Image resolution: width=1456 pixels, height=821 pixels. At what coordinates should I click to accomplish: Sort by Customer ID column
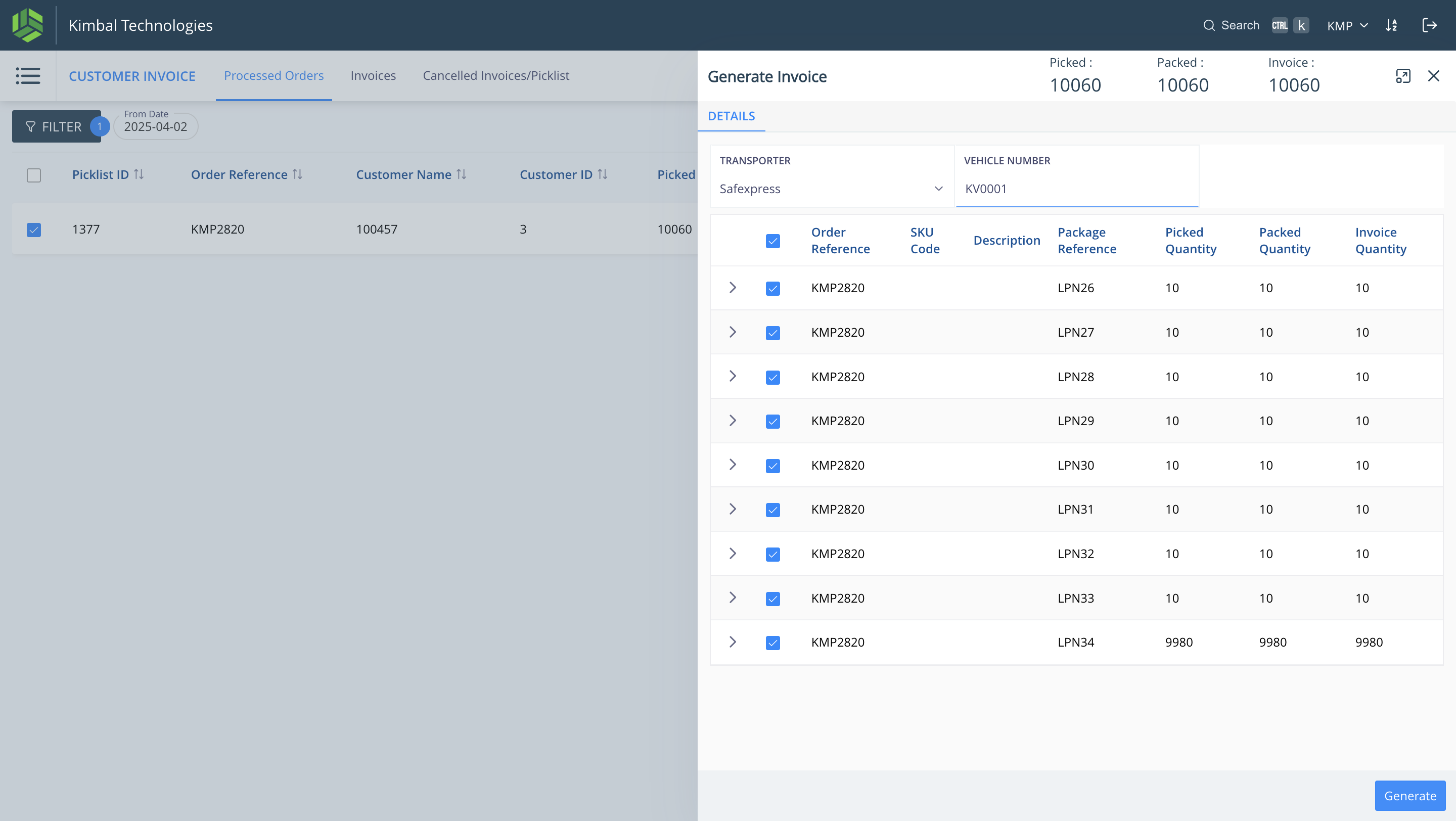(x=603, y=174)
